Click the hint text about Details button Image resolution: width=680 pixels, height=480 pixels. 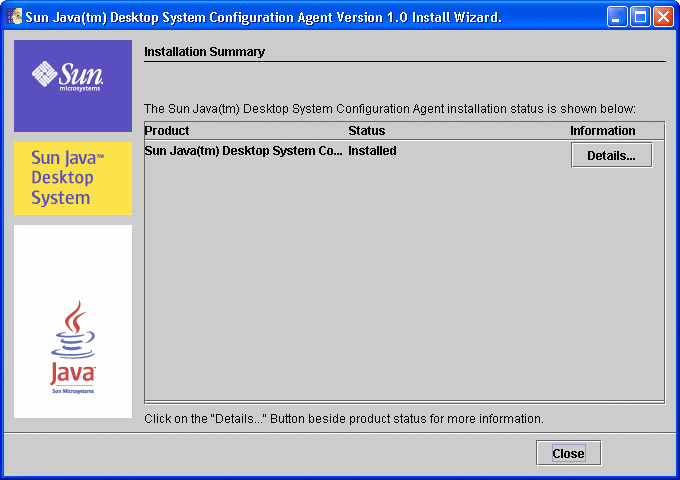point(343,419)
